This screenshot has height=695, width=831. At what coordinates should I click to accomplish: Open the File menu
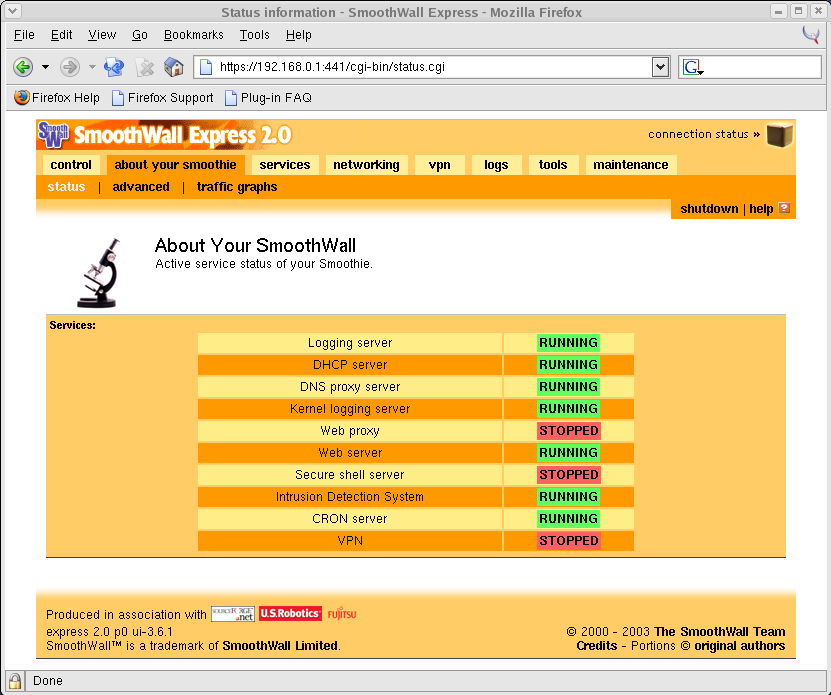click(x=24, y=35)
